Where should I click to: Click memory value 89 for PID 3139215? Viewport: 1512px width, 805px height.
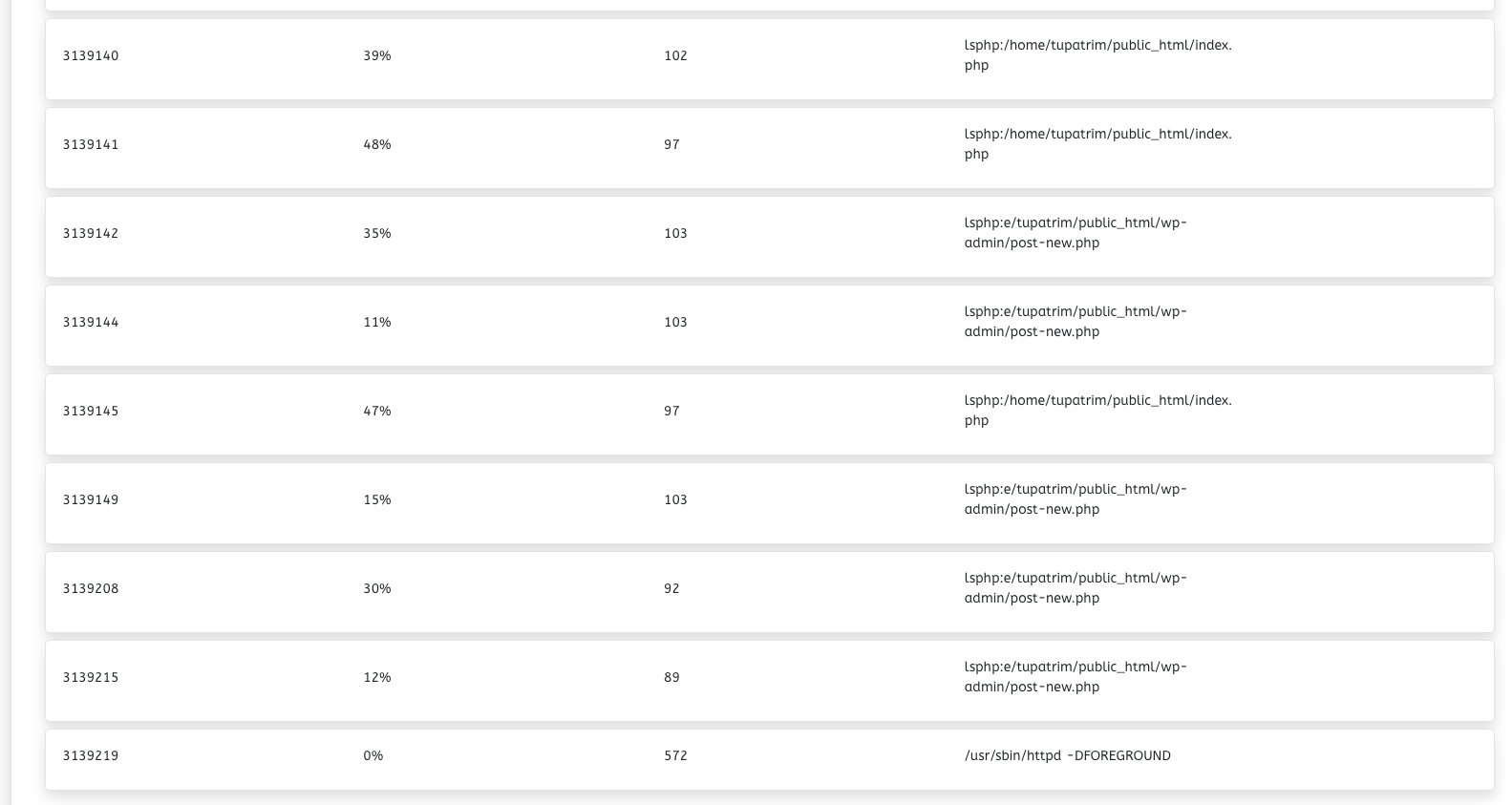point(671,677)
